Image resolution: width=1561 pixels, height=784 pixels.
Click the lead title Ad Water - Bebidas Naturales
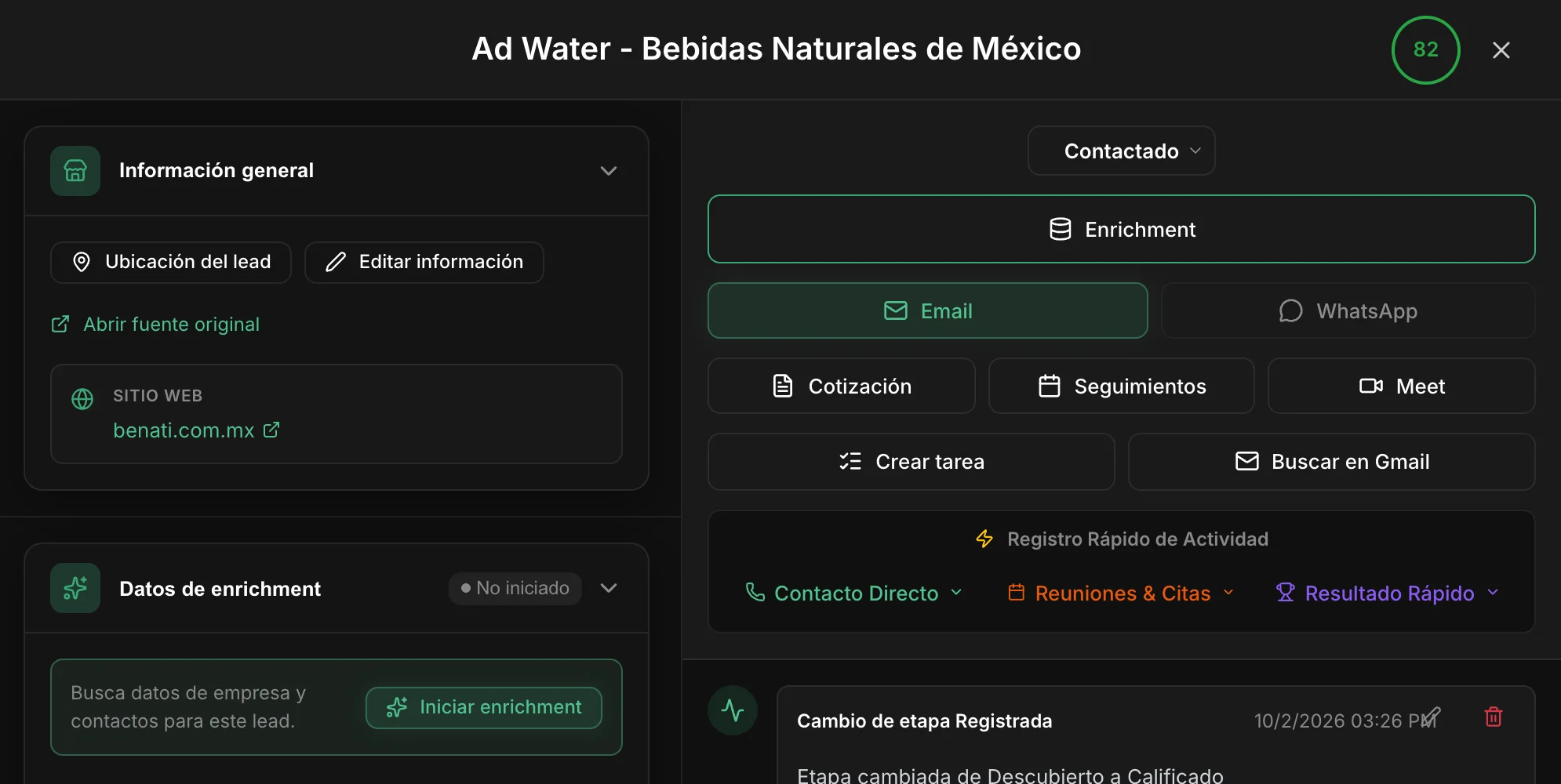pyautogui.click(x=776, y=49)
